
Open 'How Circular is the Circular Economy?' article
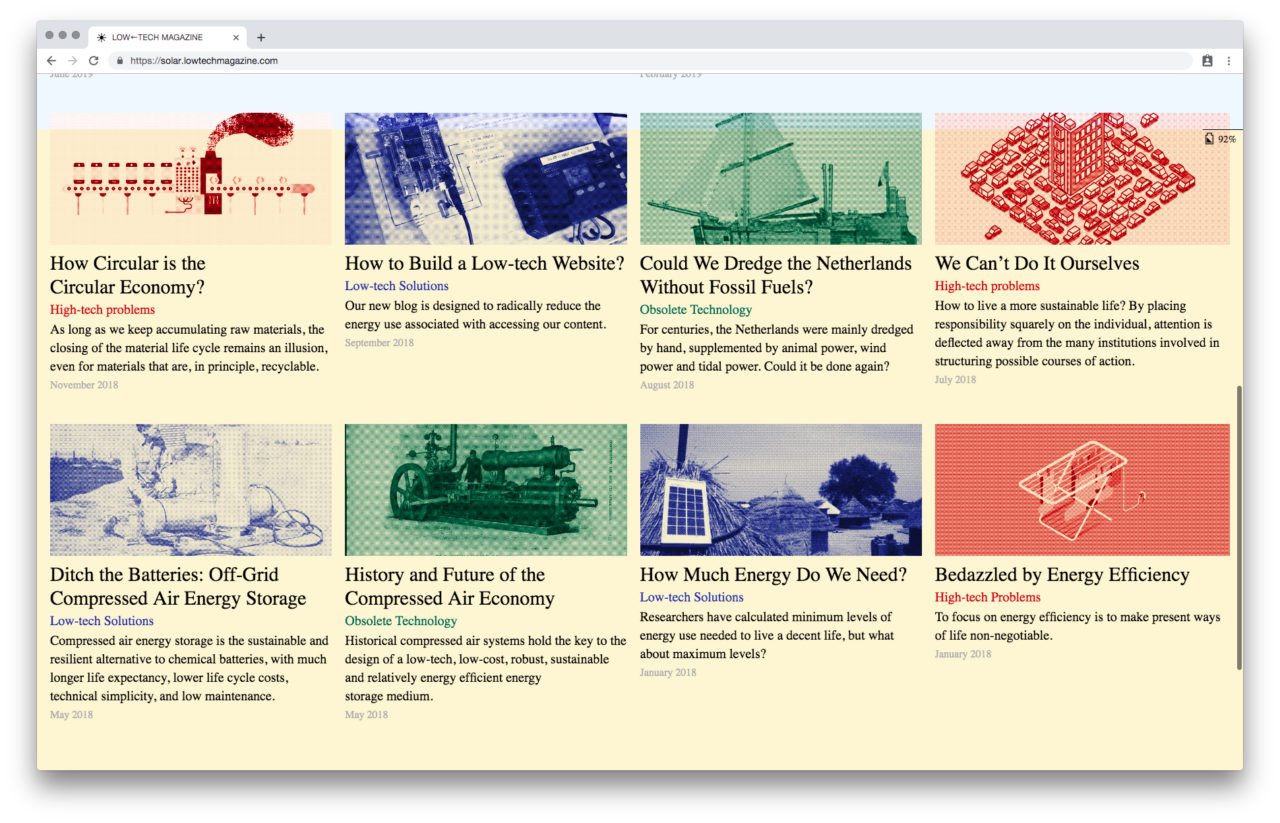click(x=128, y=275)
